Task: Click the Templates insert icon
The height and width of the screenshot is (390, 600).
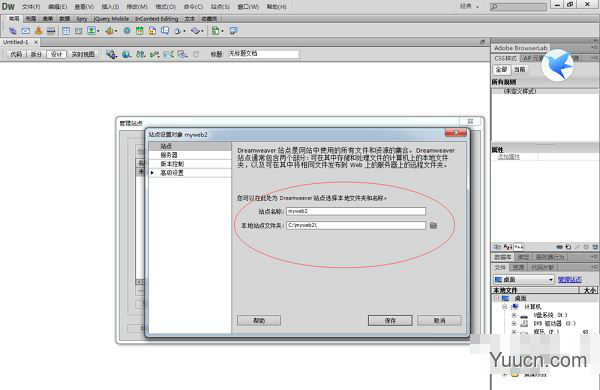Action: (216, 31)
